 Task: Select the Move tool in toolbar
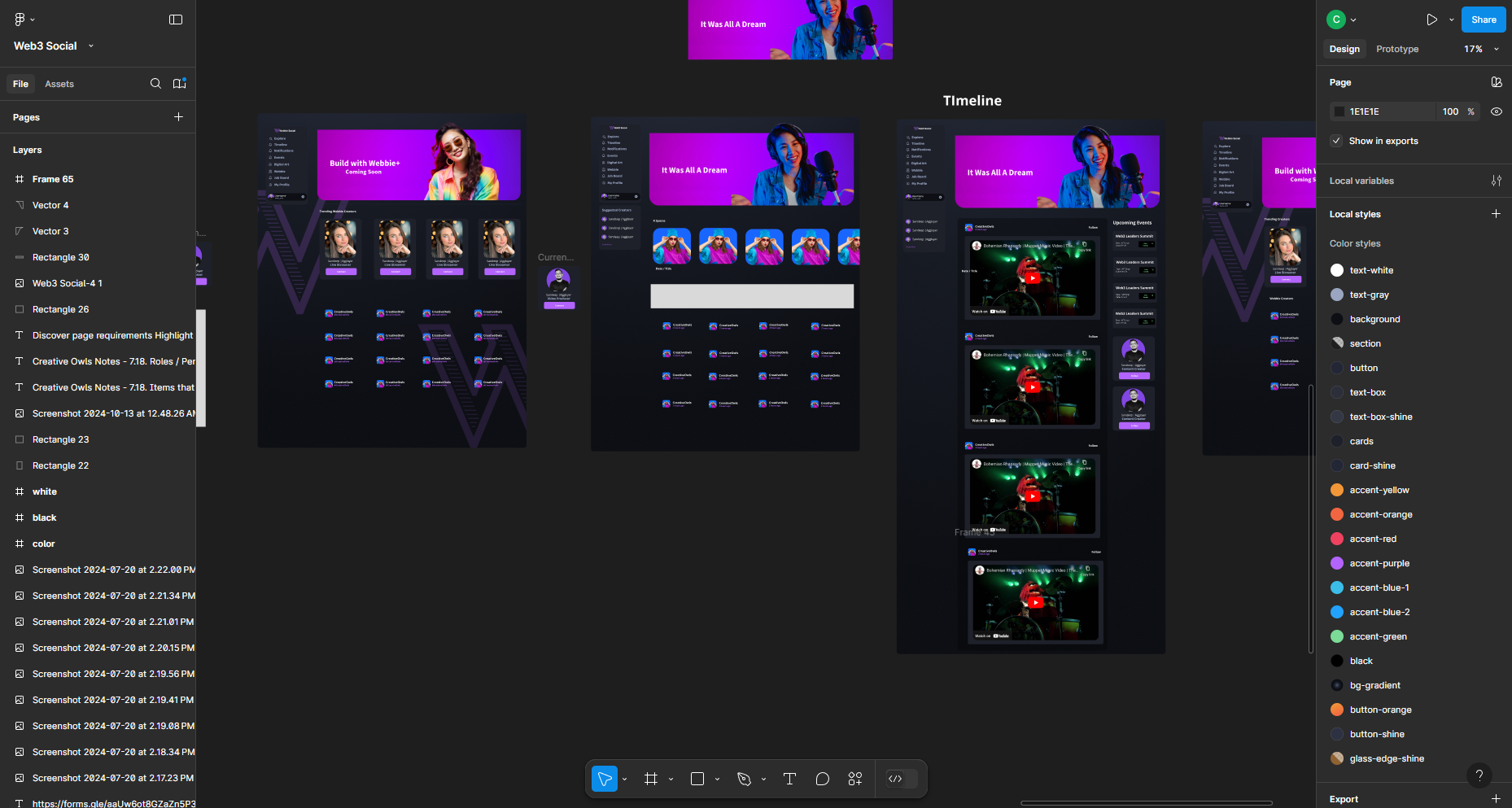point(605,779)
